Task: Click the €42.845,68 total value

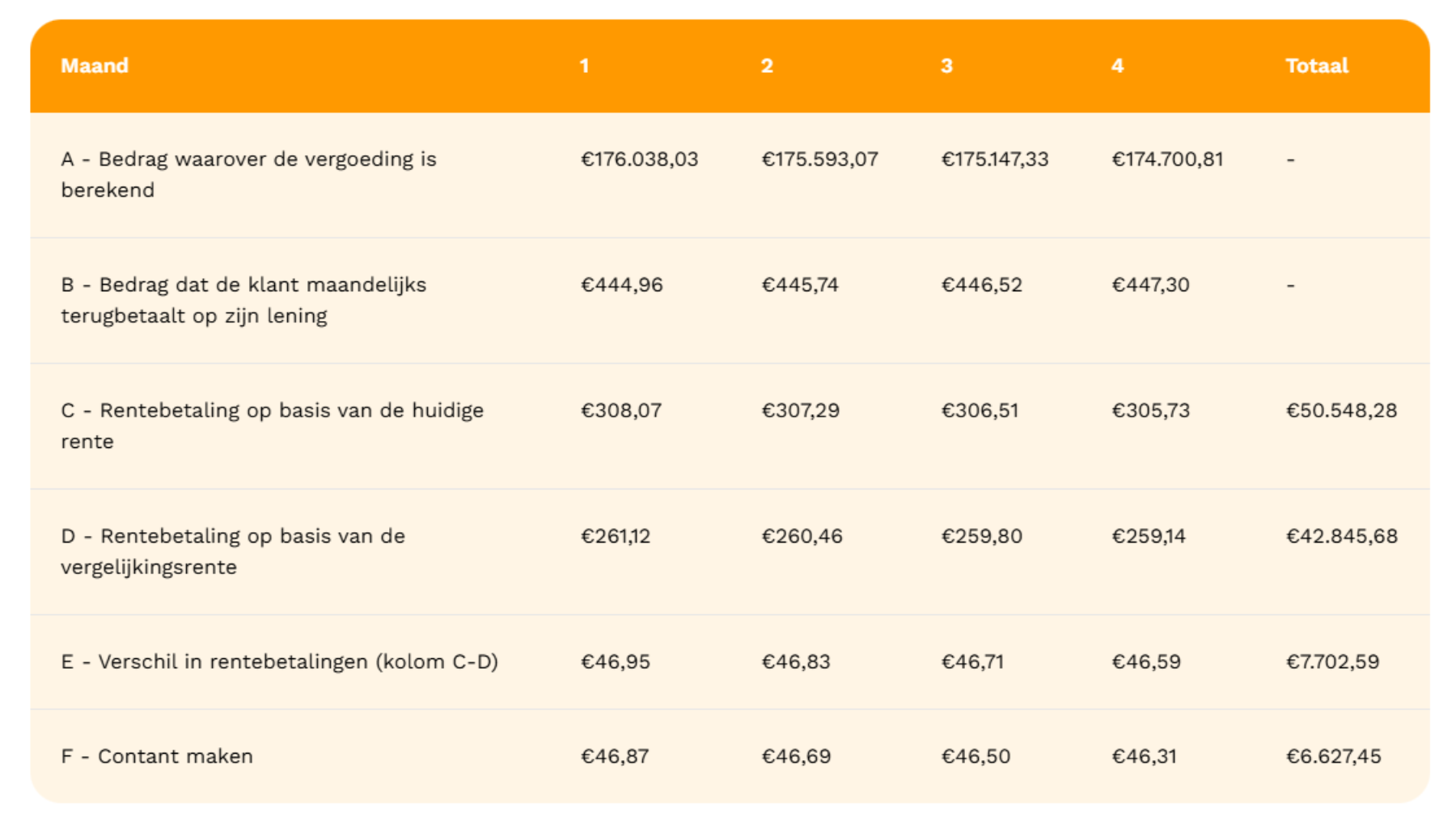Action: (x=1341, y=536)
